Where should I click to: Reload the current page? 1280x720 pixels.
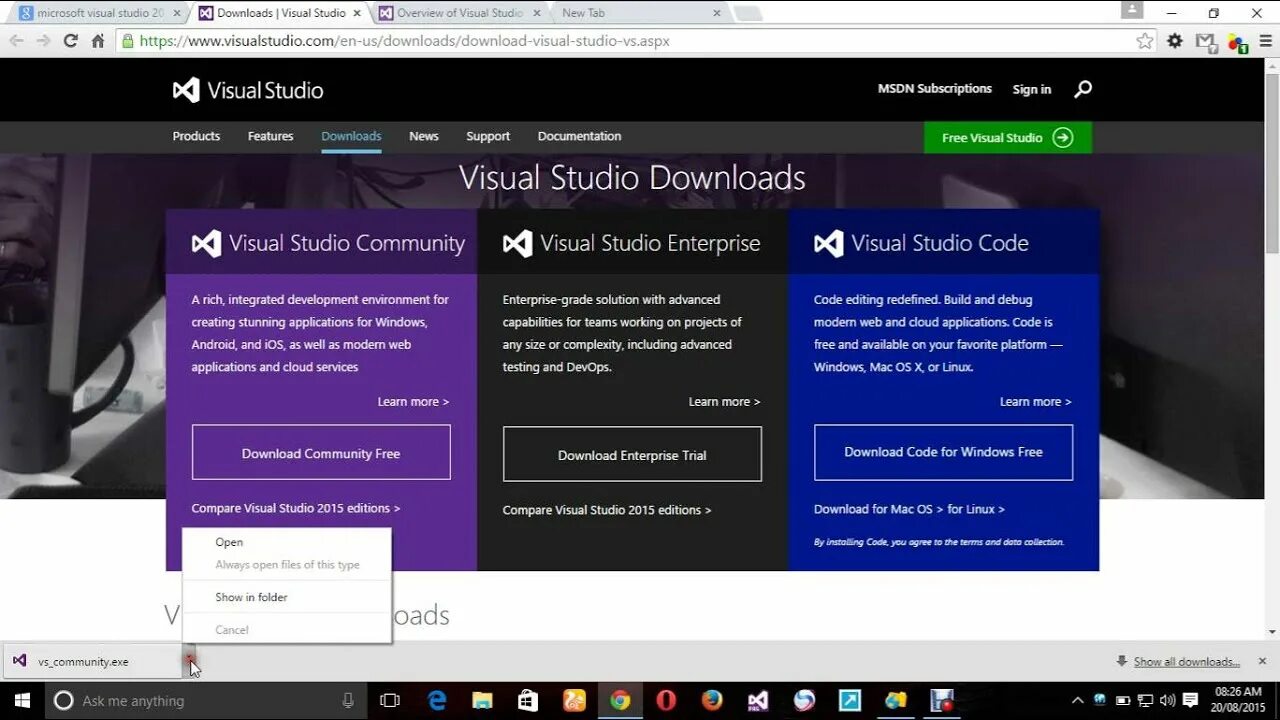tap(70, 41)
